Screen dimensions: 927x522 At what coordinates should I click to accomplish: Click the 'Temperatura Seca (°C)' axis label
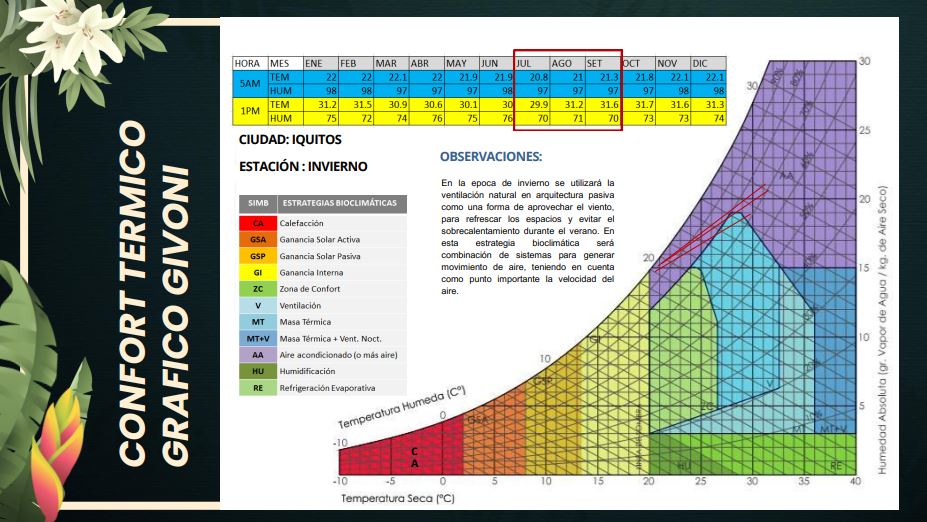point(398,498)
